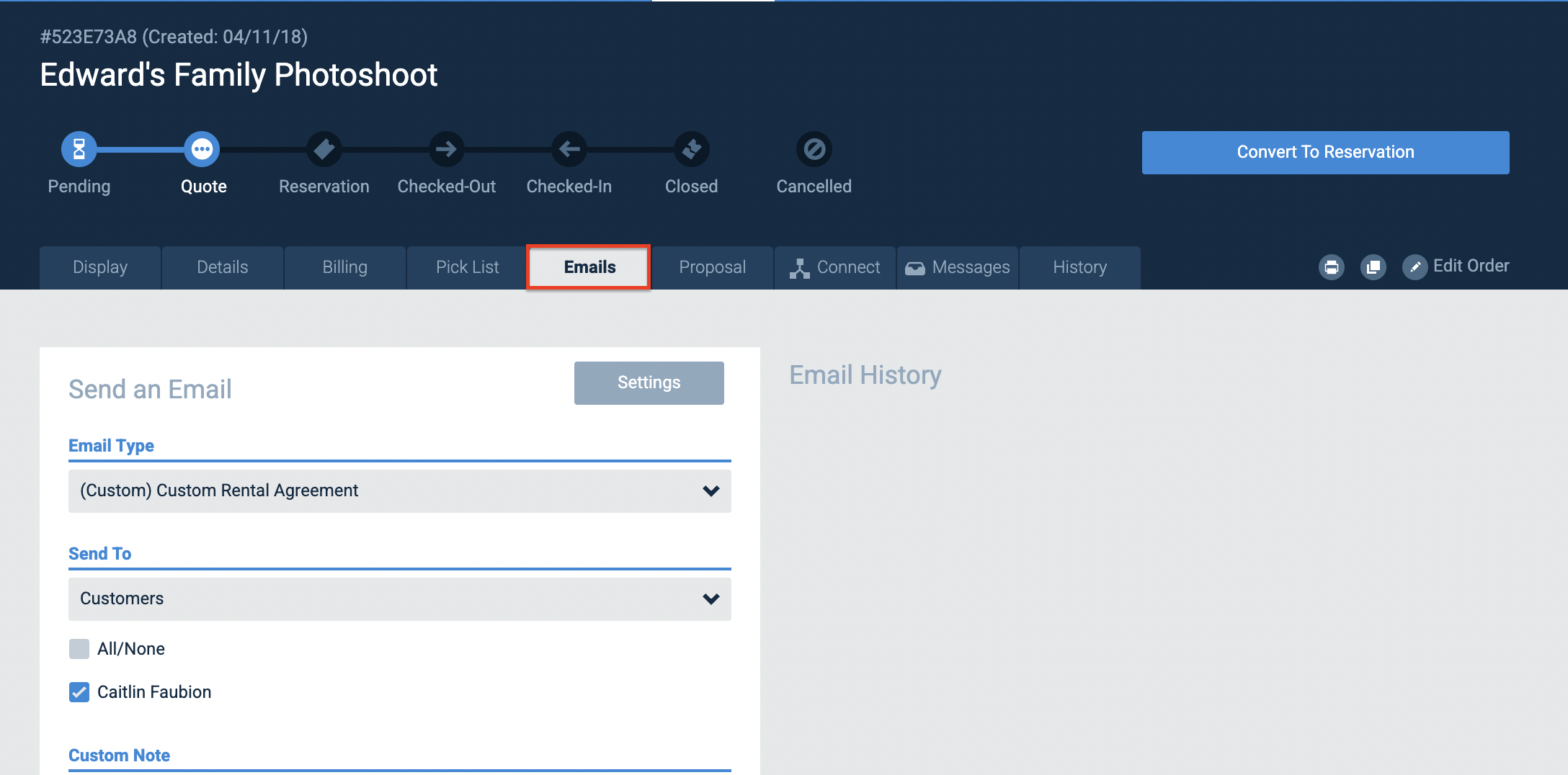The height and width of the screenshot is (775, 1568).
Task: Click Convert To Reservation button
Action: (1326, 153)
